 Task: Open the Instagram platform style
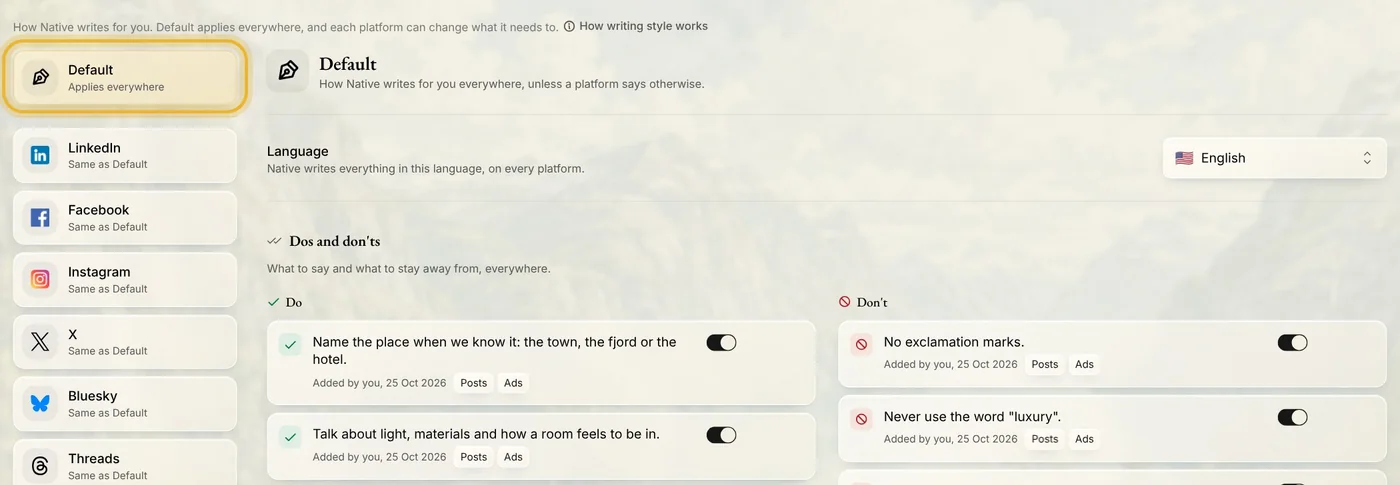click(x=125, y=279)
